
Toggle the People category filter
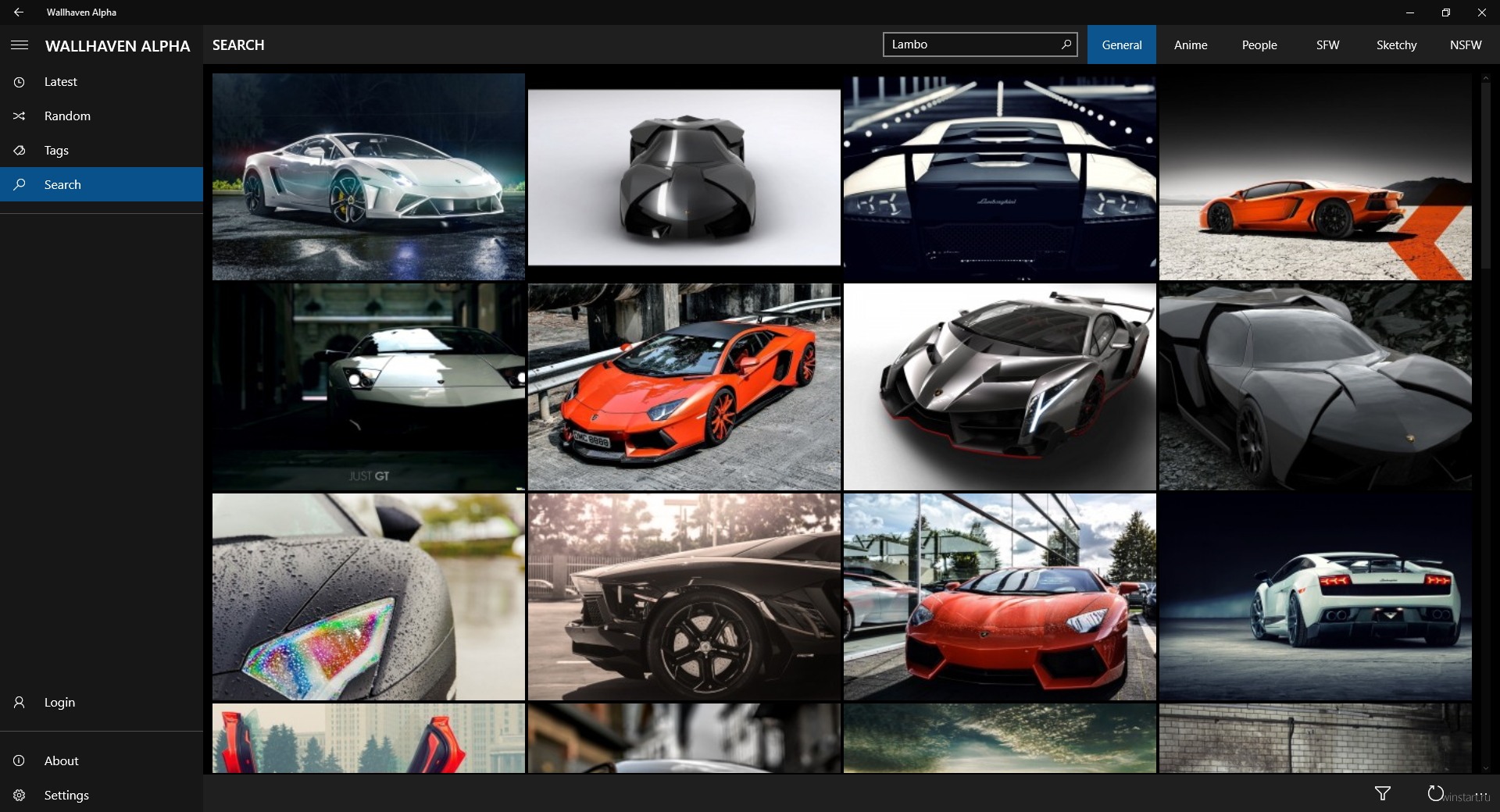click(1259, 45)
